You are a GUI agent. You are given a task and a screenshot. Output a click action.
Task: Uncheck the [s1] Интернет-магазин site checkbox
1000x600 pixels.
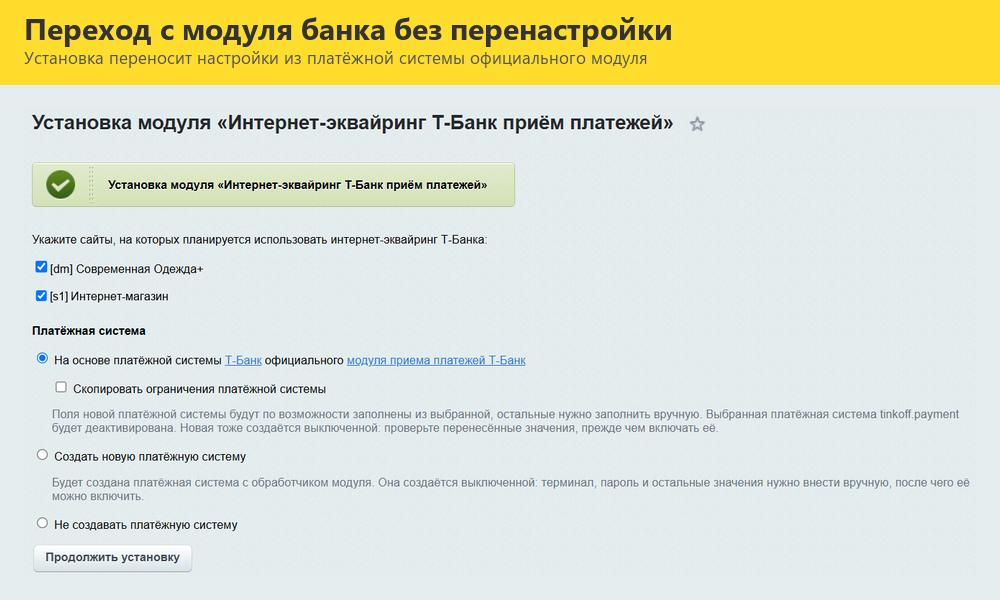[41, 295]
